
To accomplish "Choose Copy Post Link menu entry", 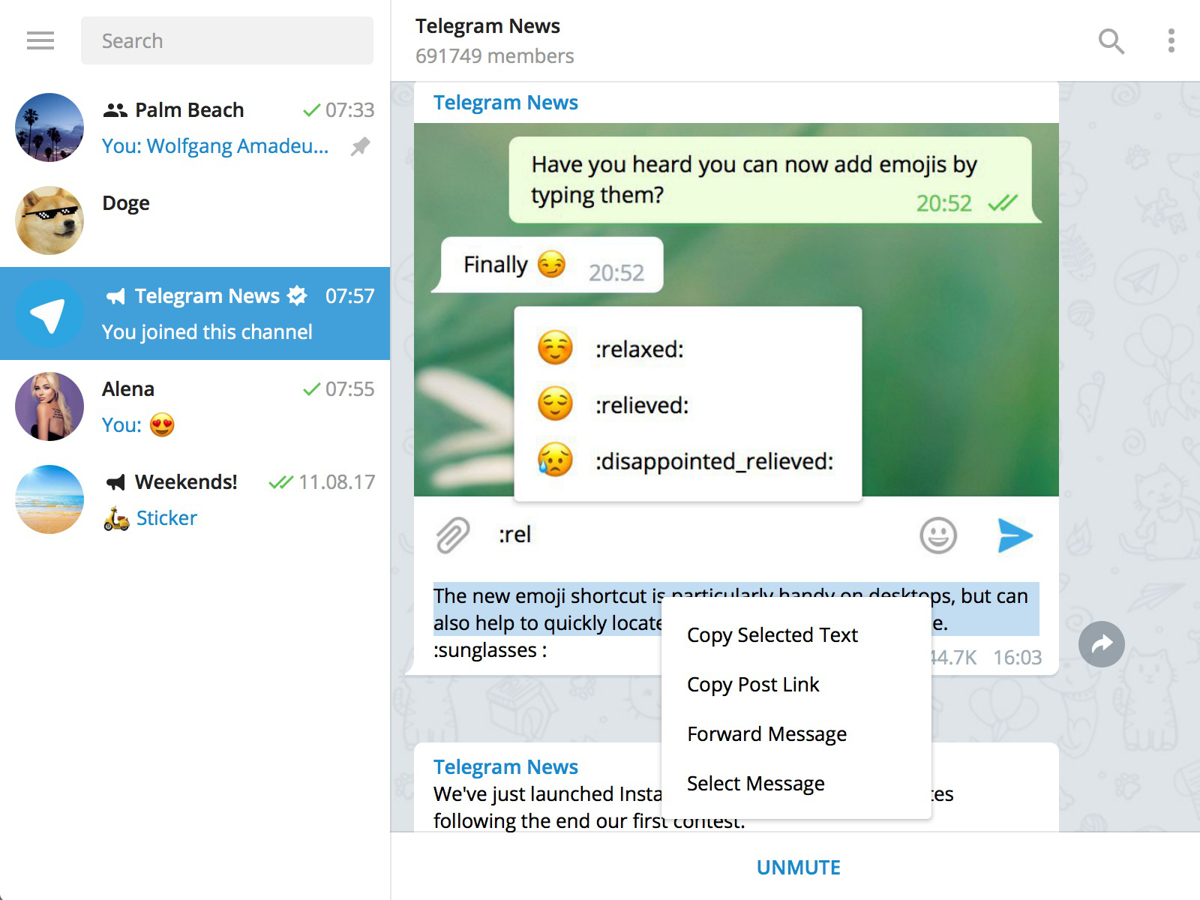I will pos(753,685).
